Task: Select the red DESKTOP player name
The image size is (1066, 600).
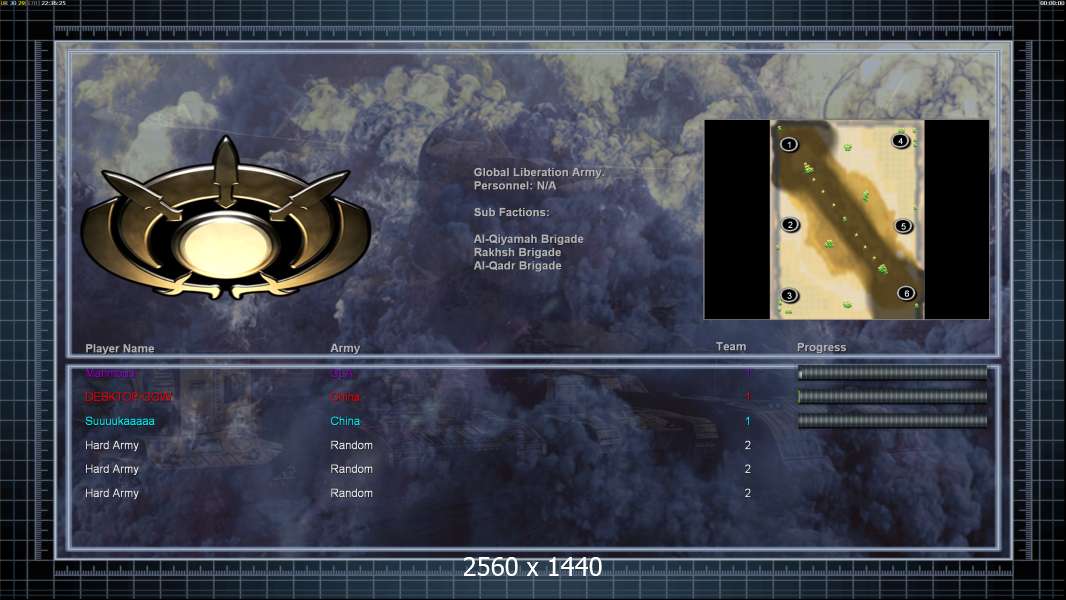Action: pyautogui.click(x=128, y=397)
